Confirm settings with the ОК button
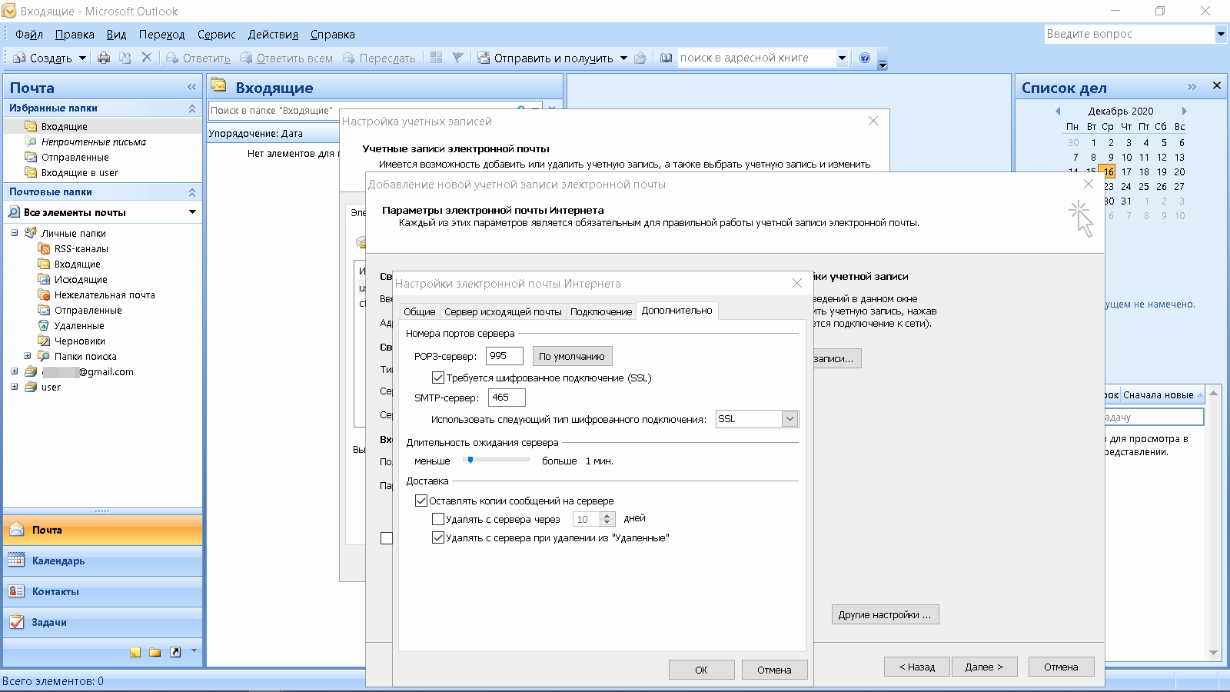This screenshot has width=1230, height=692. [702, 670]
